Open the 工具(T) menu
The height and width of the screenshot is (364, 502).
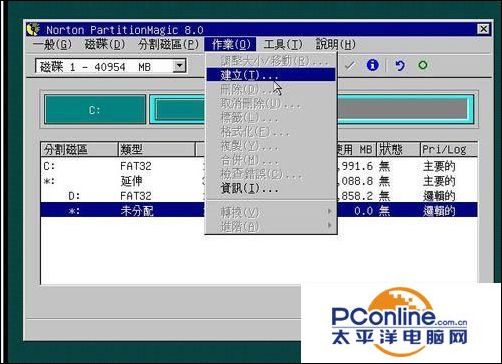pyautogui.click(x=283, y=44)
